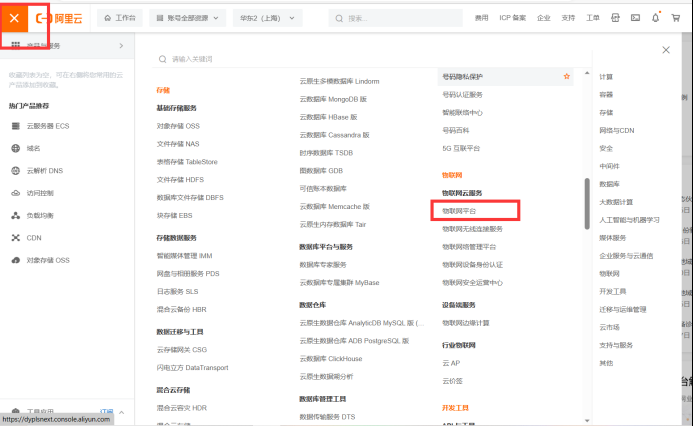Open the notifications bell icon
This screenshot has width=693, height=426.
click(x=655, y=18)
